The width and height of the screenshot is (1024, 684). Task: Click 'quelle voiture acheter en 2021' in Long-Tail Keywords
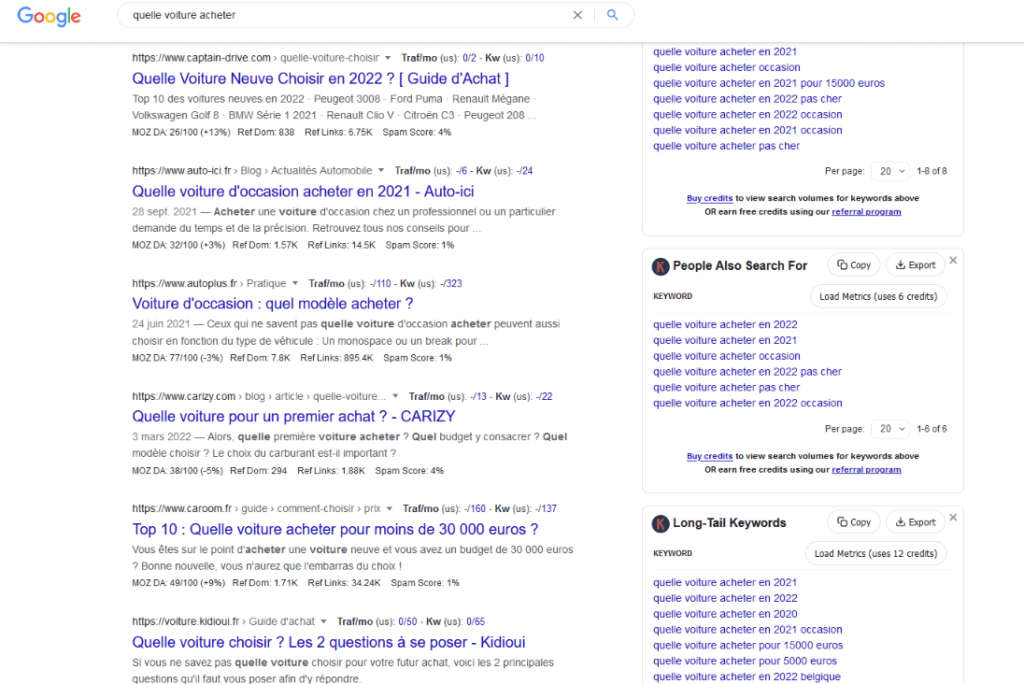pyautogui.click(x=725, y=583)
